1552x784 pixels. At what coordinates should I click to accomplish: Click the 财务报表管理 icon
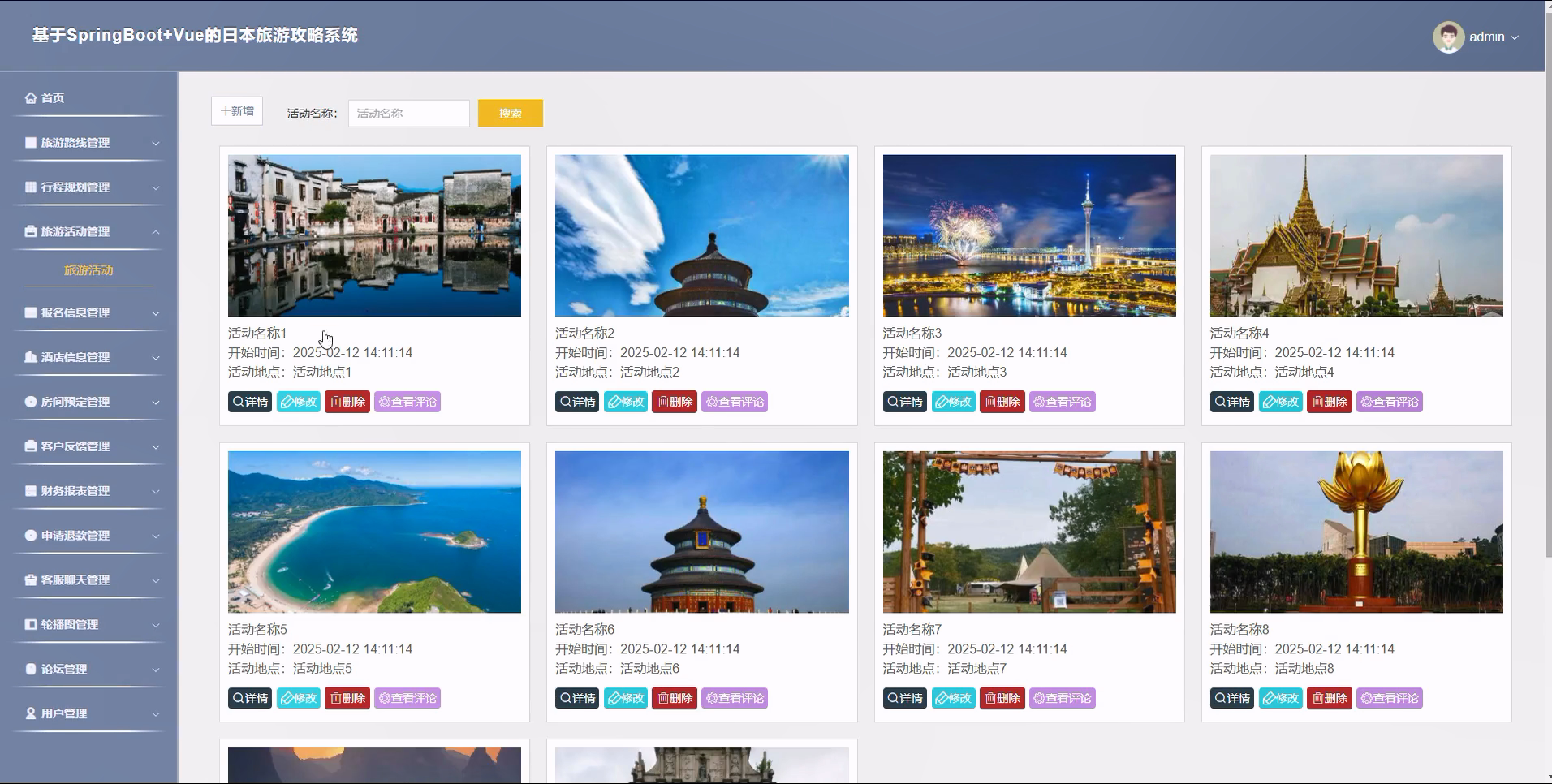(31, 491)
